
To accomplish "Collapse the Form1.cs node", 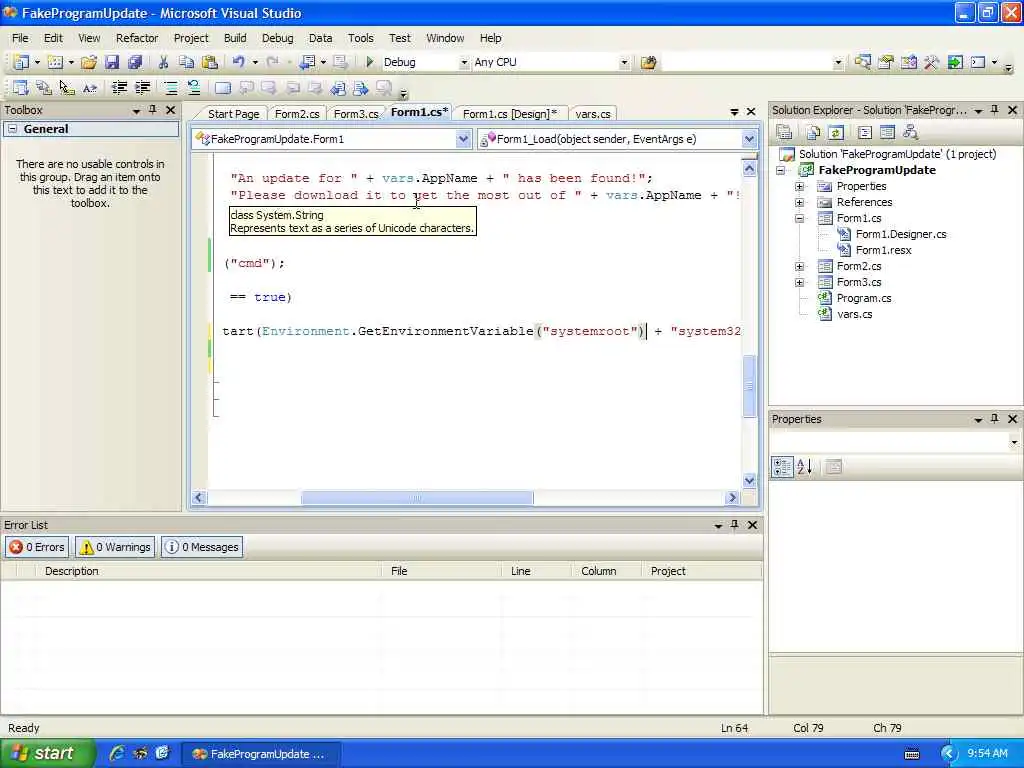I will coord(799,218).
